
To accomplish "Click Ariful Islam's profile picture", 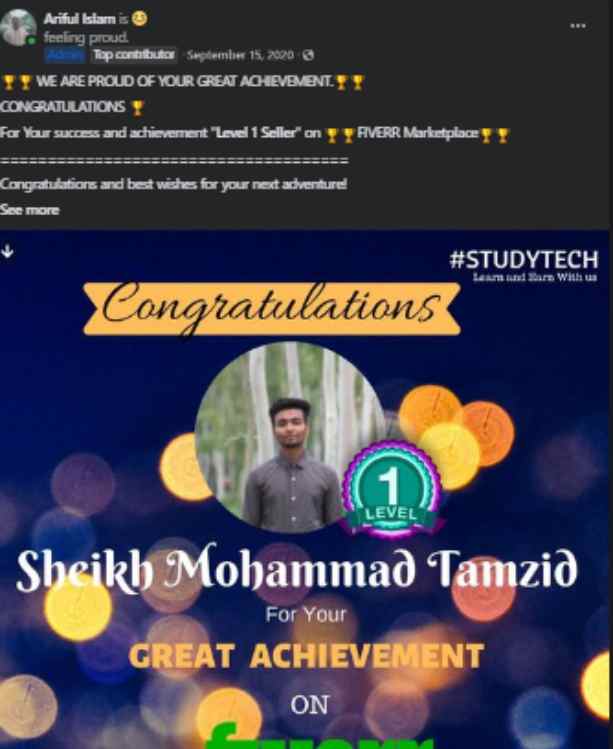I will click(x=19, y=28).
